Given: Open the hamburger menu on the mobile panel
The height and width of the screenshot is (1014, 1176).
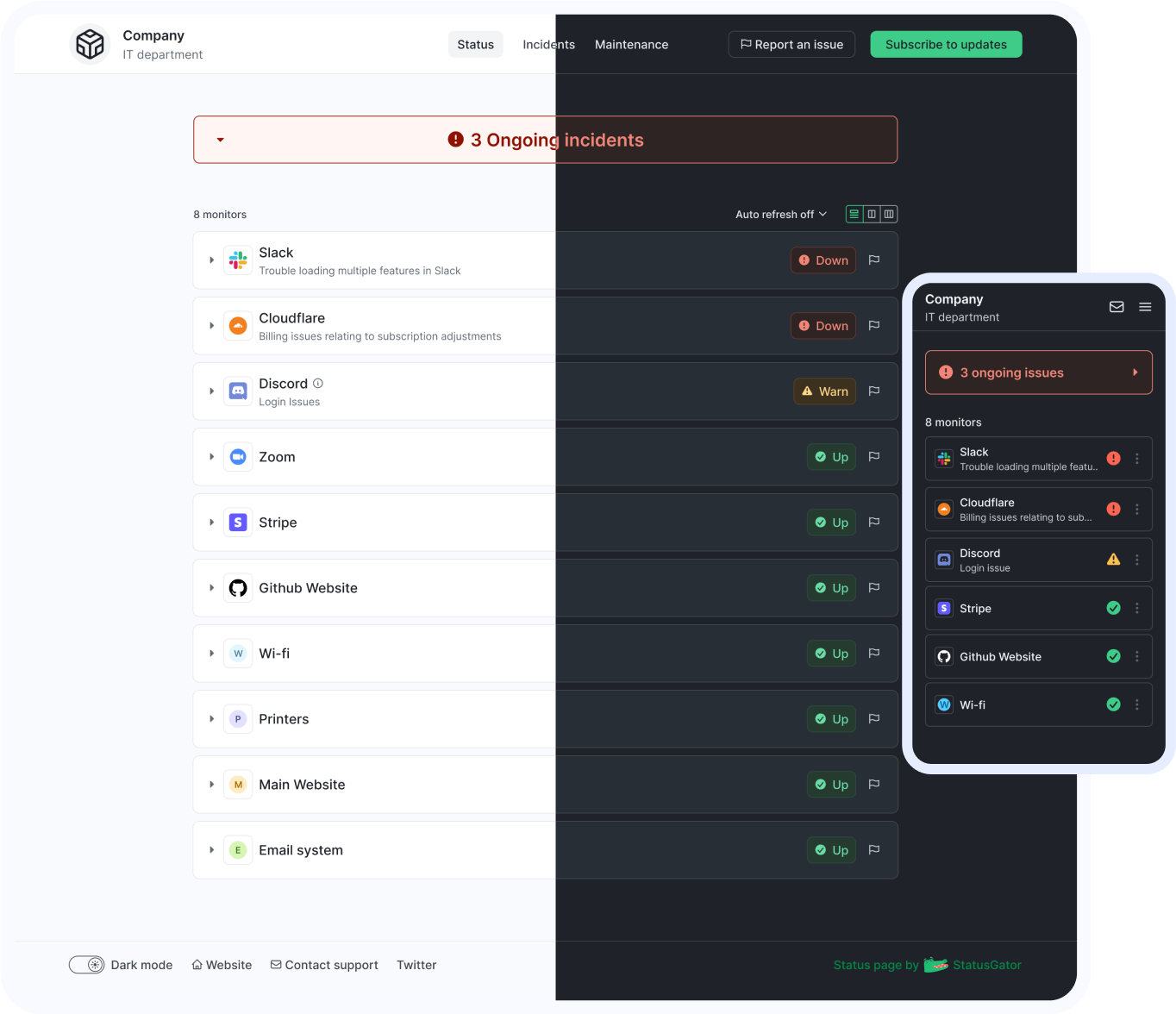Looking at the screenshot, I should point(1145,307).
